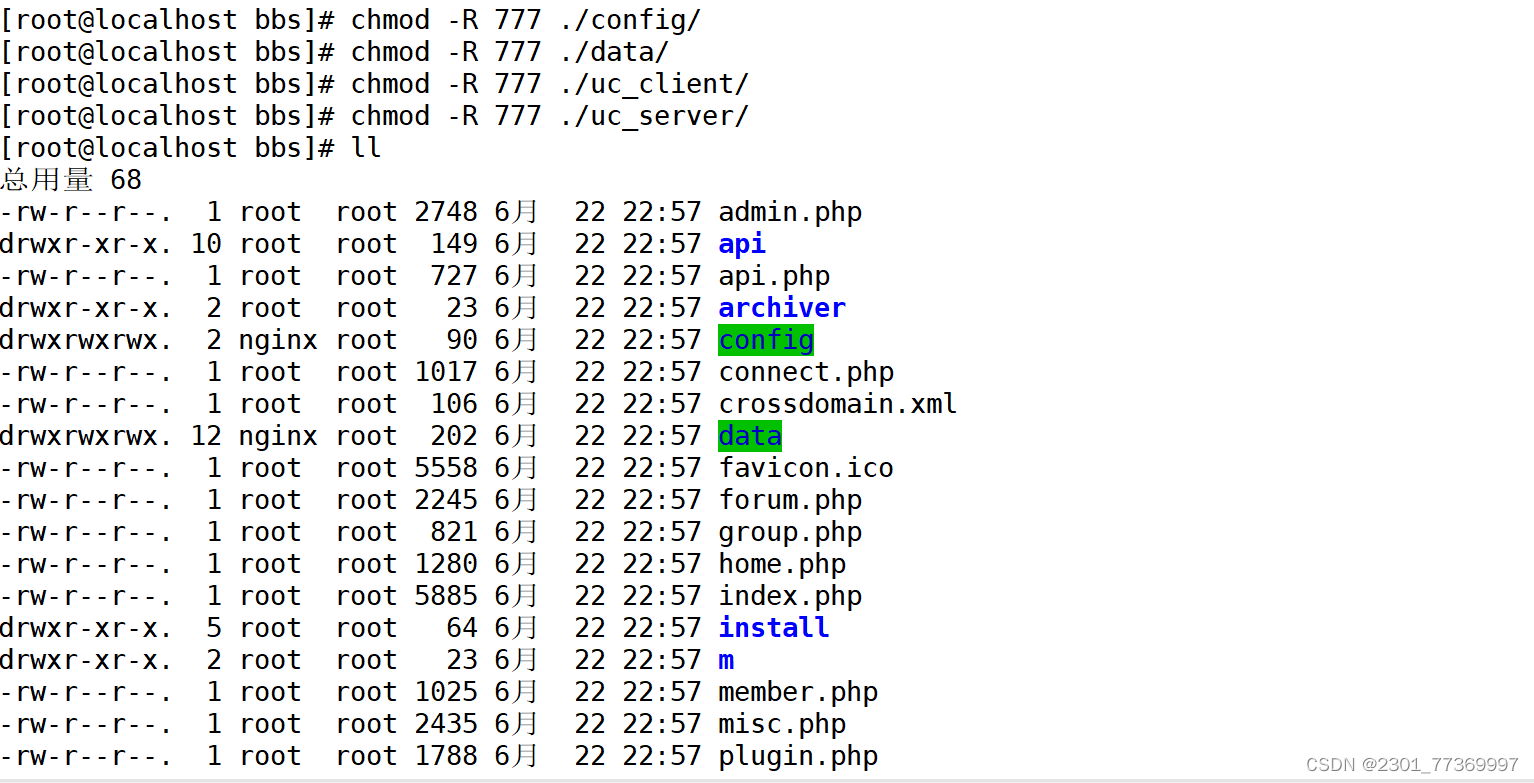Click size 106 in the crossdomain.xml row
The width and height of the screenshot is (1534, 783).
click(x=454, y=404)
